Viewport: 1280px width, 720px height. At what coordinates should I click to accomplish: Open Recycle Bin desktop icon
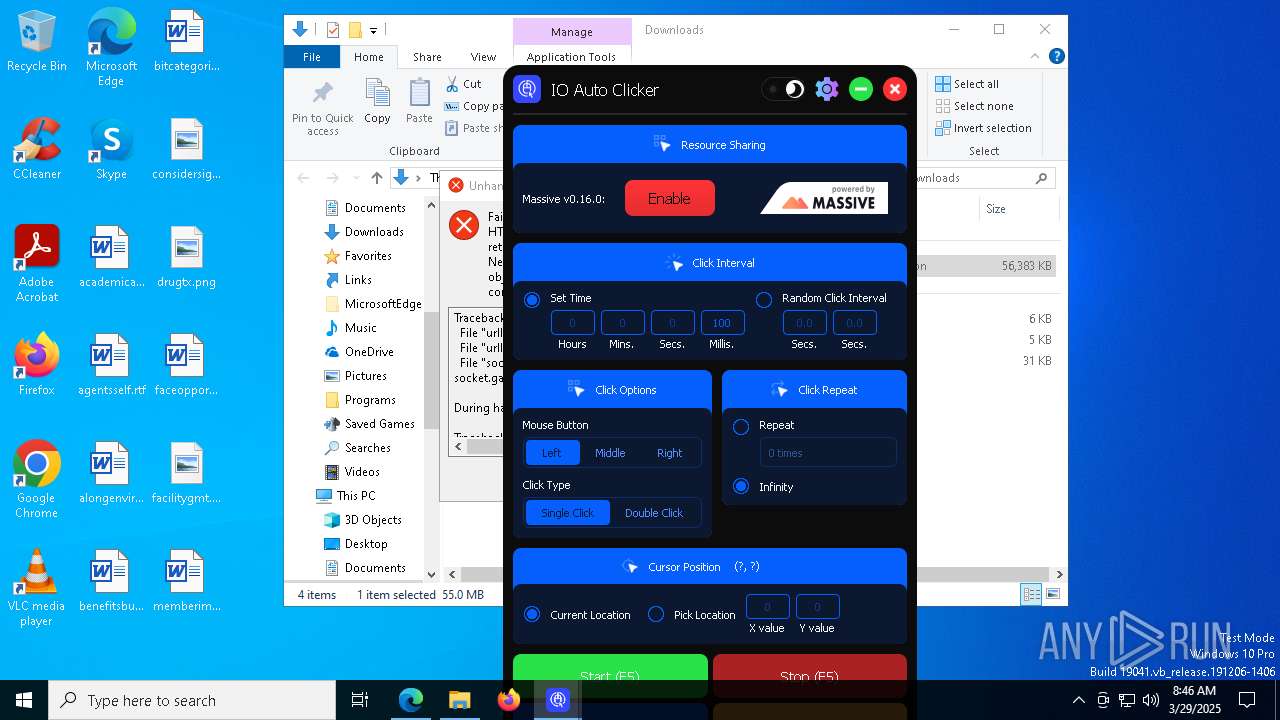(37, 42)
